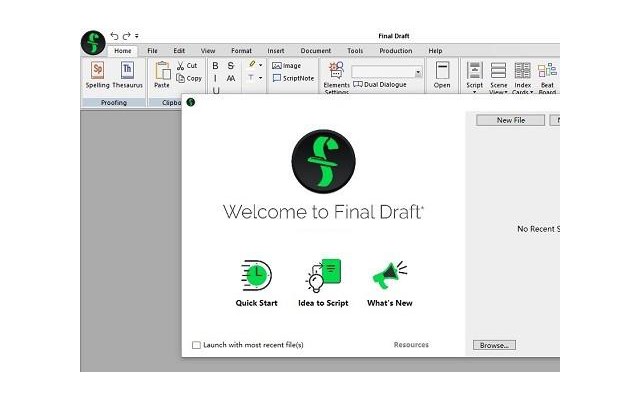Click the Final Draft application logo button
Image resolution: width=640 pixels, height=400 pixels.
point(93,42)
